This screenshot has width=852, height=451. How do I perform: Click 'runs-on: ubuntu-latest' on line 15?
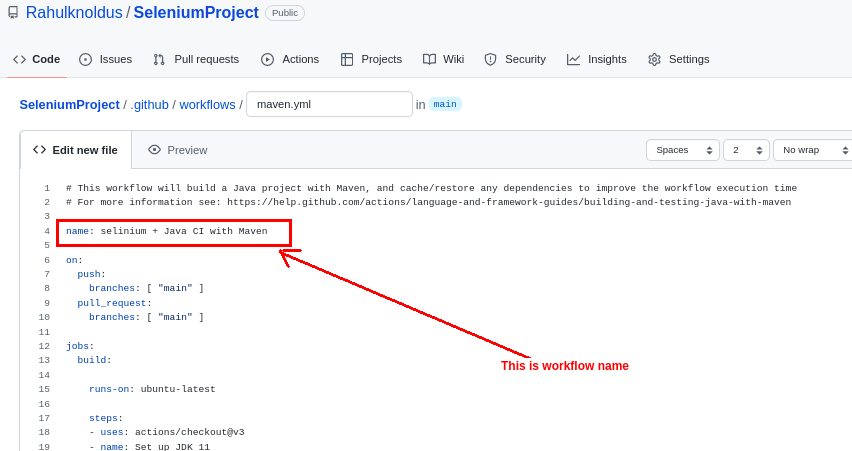152,389
